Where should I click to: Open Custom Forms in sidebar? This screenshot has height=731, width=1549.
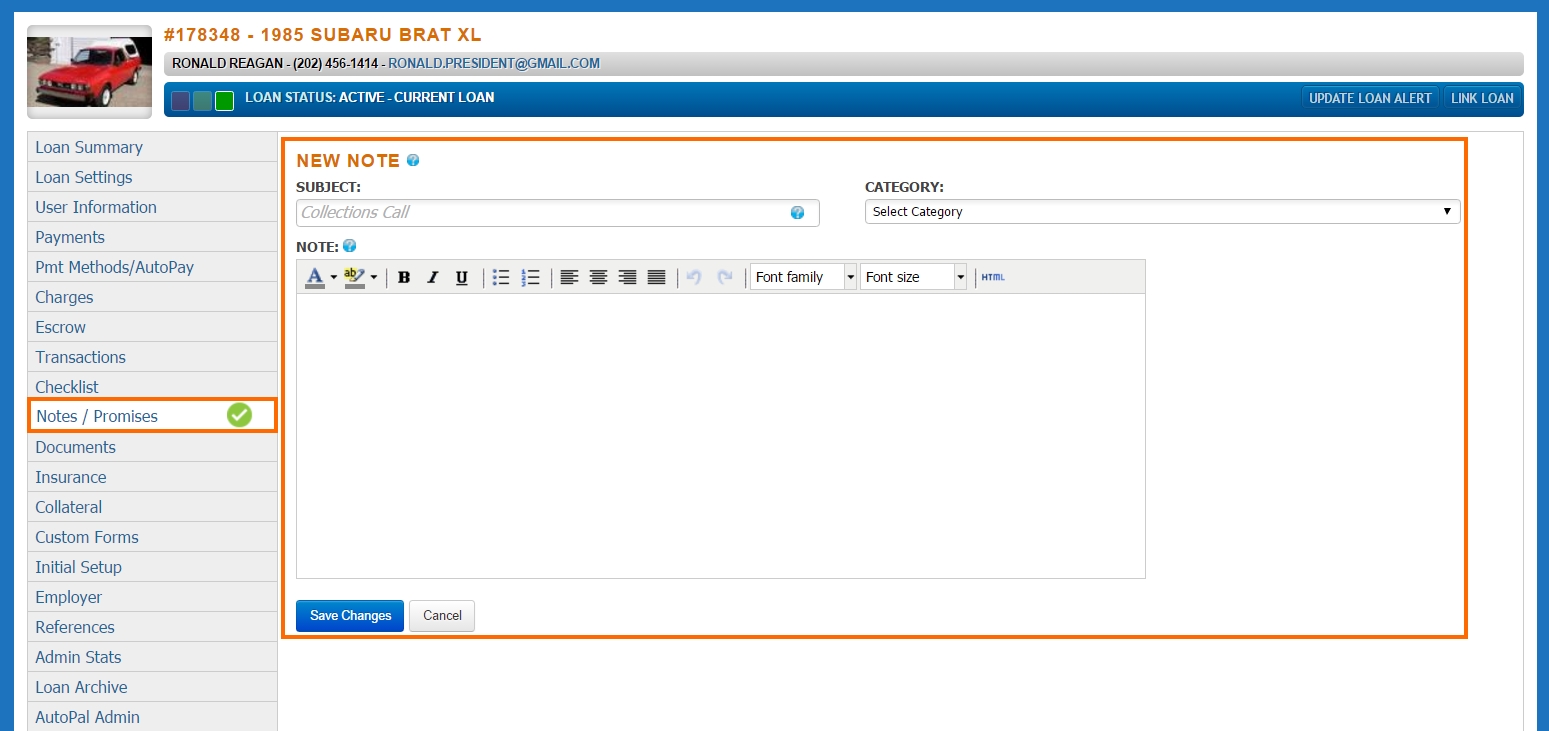click(152, 537)
